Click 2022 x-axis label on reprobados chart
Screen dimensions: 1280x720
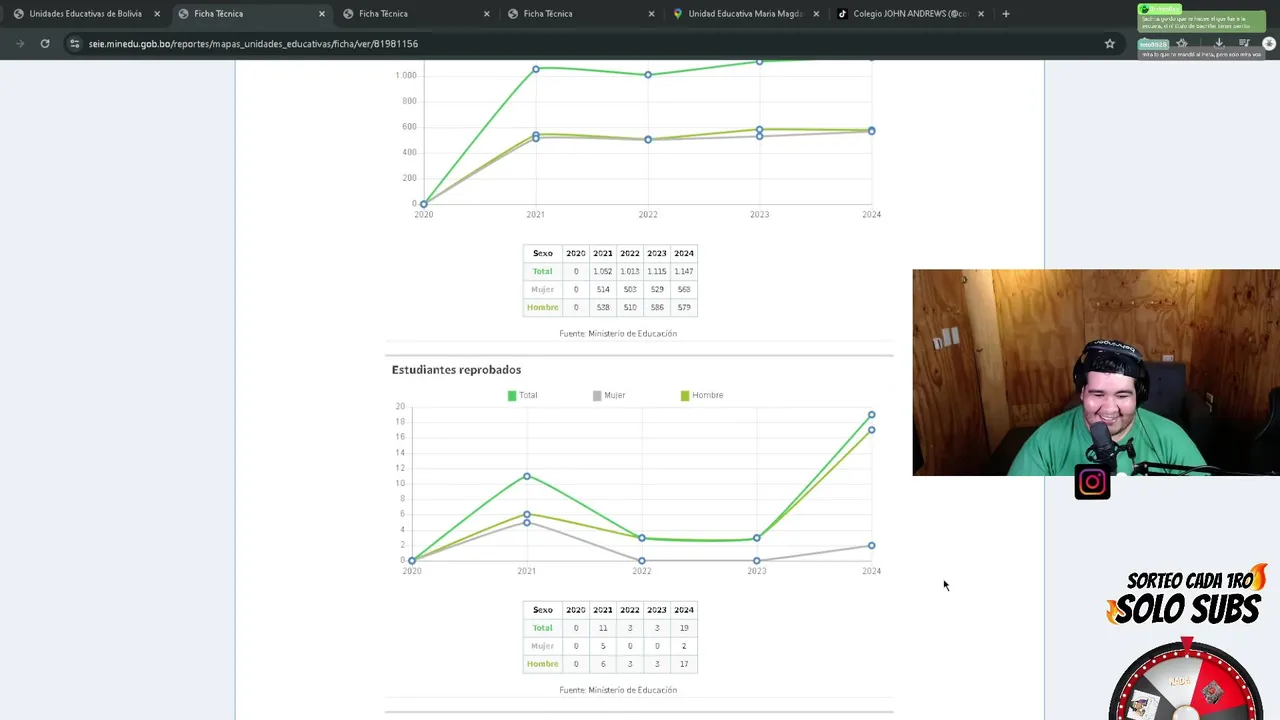(642, 571)
